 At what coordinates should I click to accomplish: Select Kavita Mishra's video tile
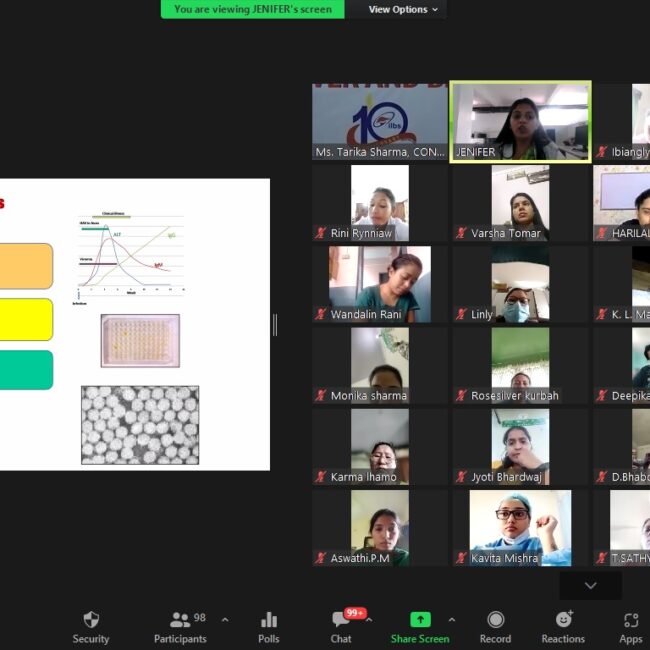(520, 527)
